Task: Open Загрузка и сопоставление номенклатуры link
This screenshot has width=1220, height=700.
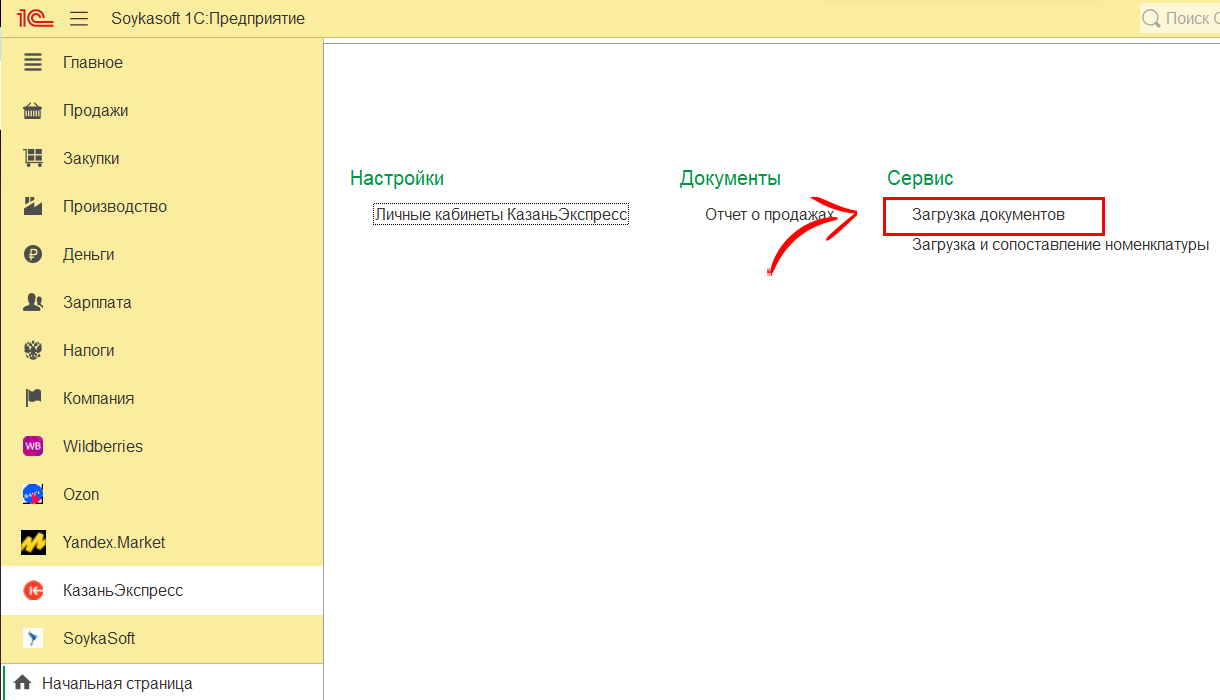Action: (x=1060, y=245)
